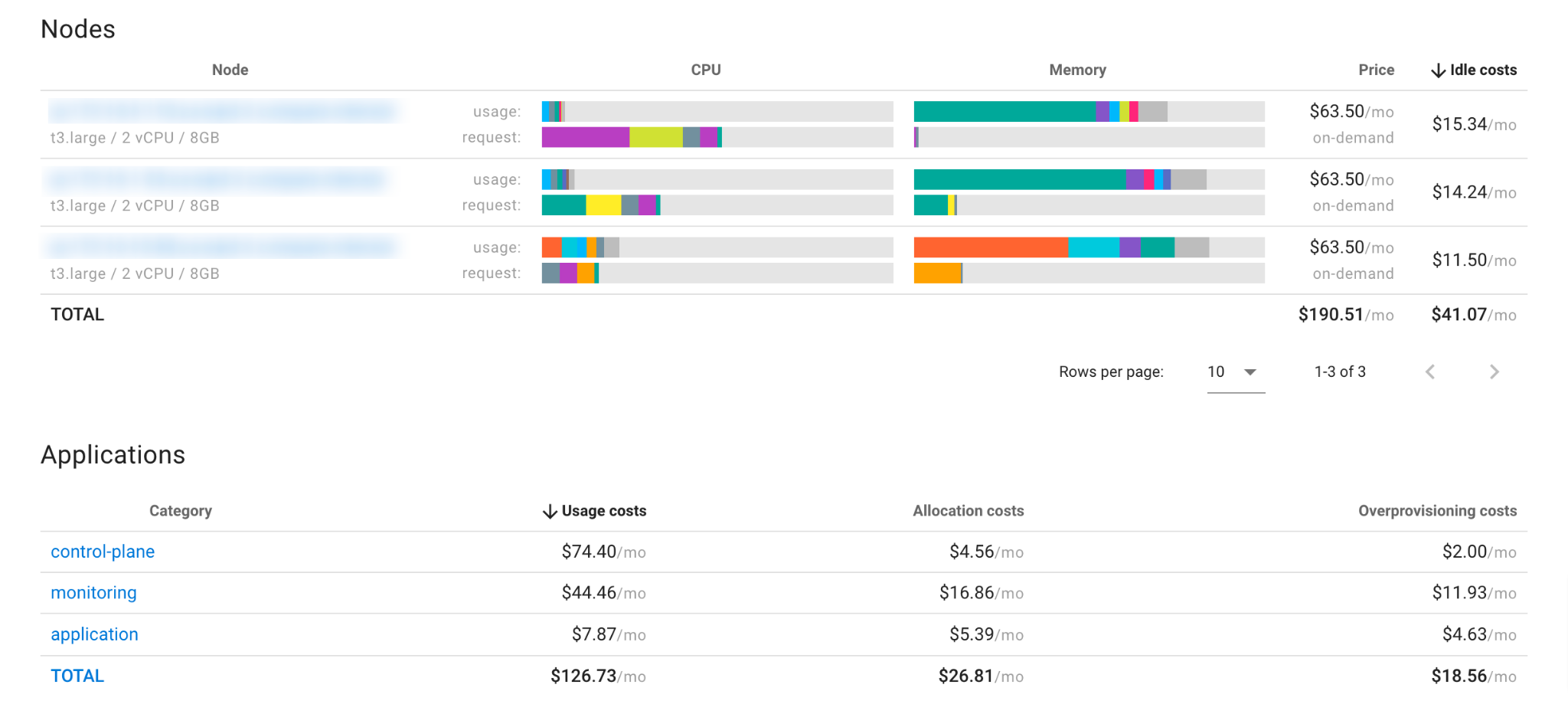Sort applications by Allocation costs

coord(968,511)
